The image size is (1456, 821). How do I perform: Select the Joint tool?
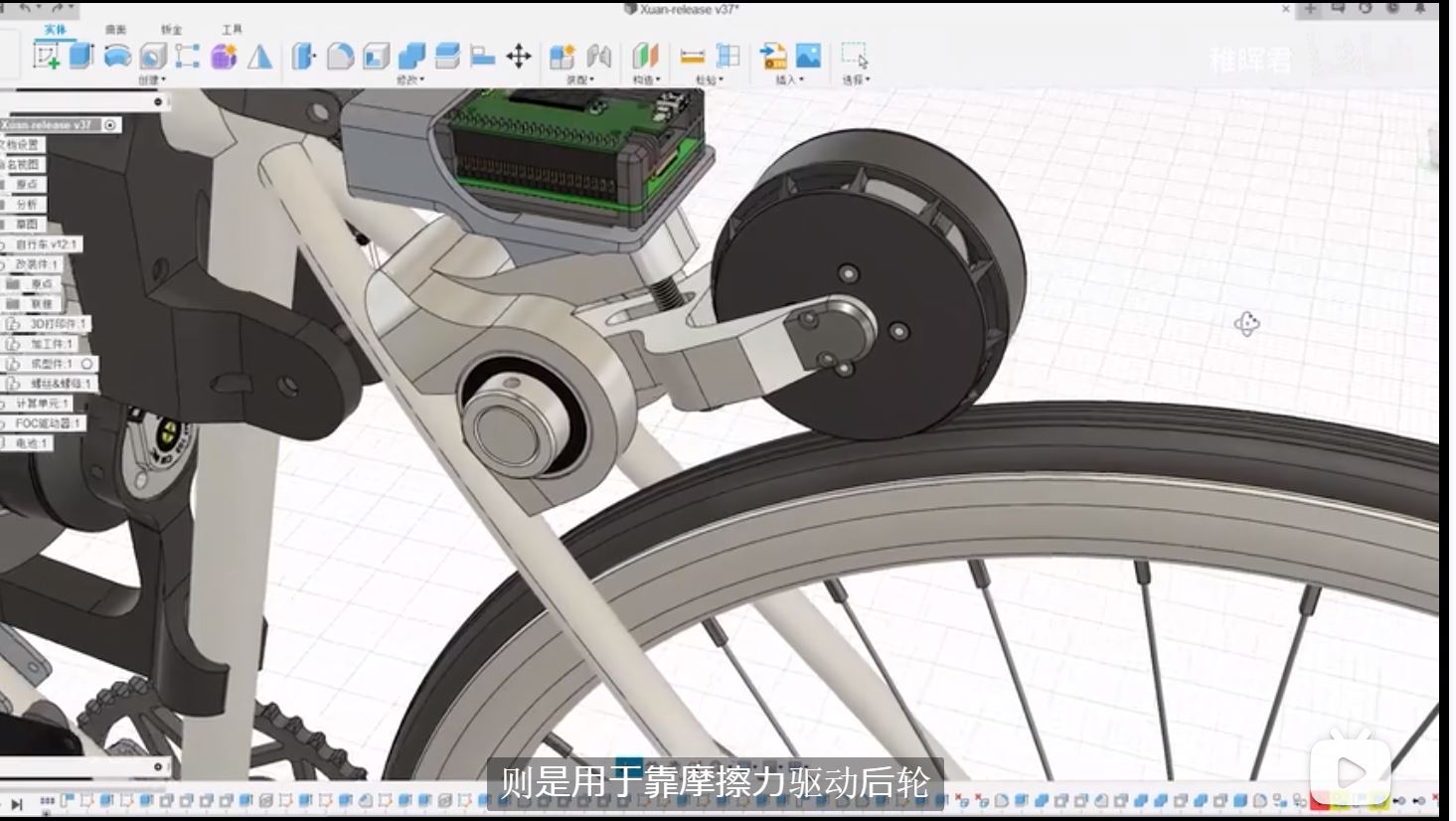coord(598,56)
